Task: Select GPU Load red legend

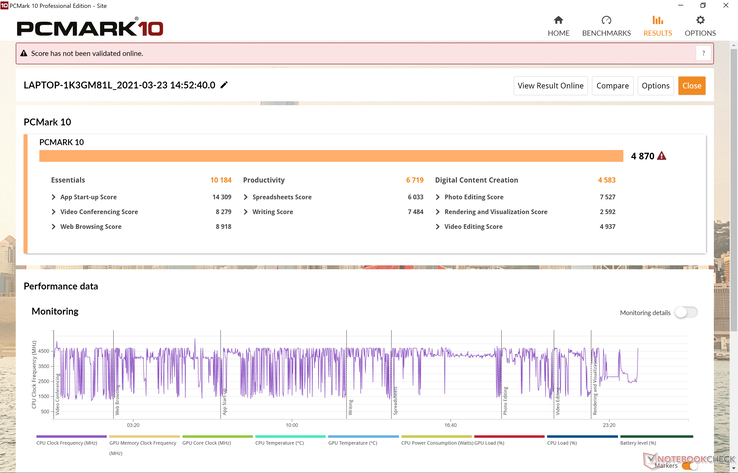Action: (x=509, y=440)
